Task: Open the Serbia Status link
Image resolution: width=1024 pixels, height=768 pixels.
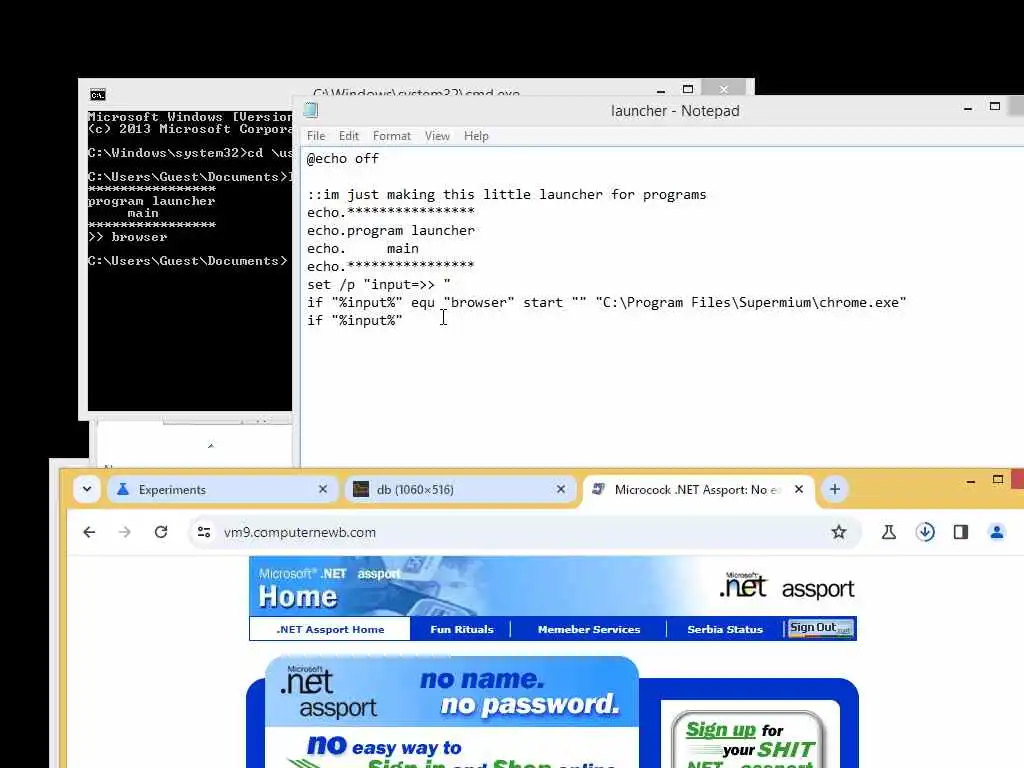Action: pos(725,630)
